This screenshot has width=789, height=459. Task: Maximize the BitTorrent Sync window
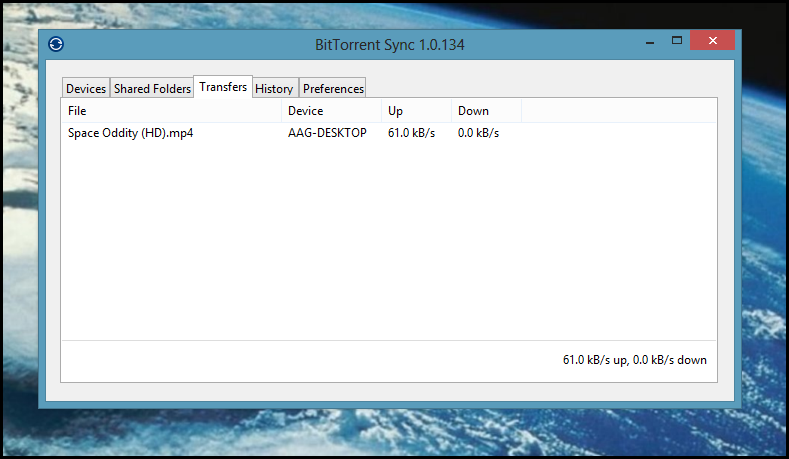[677, 40]
